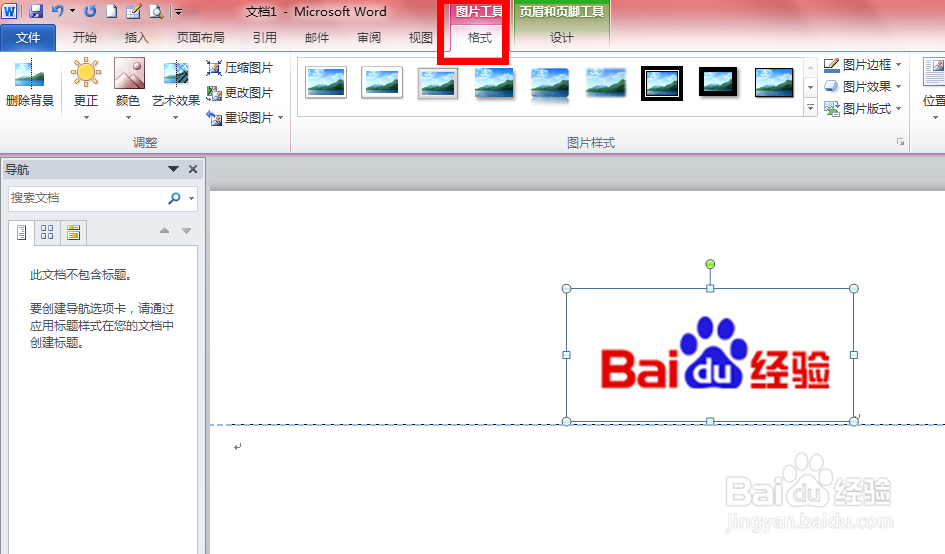Click the Redo icon in quick access toolbar
This screenshot has width=945, height=554.
coord(90,11)
